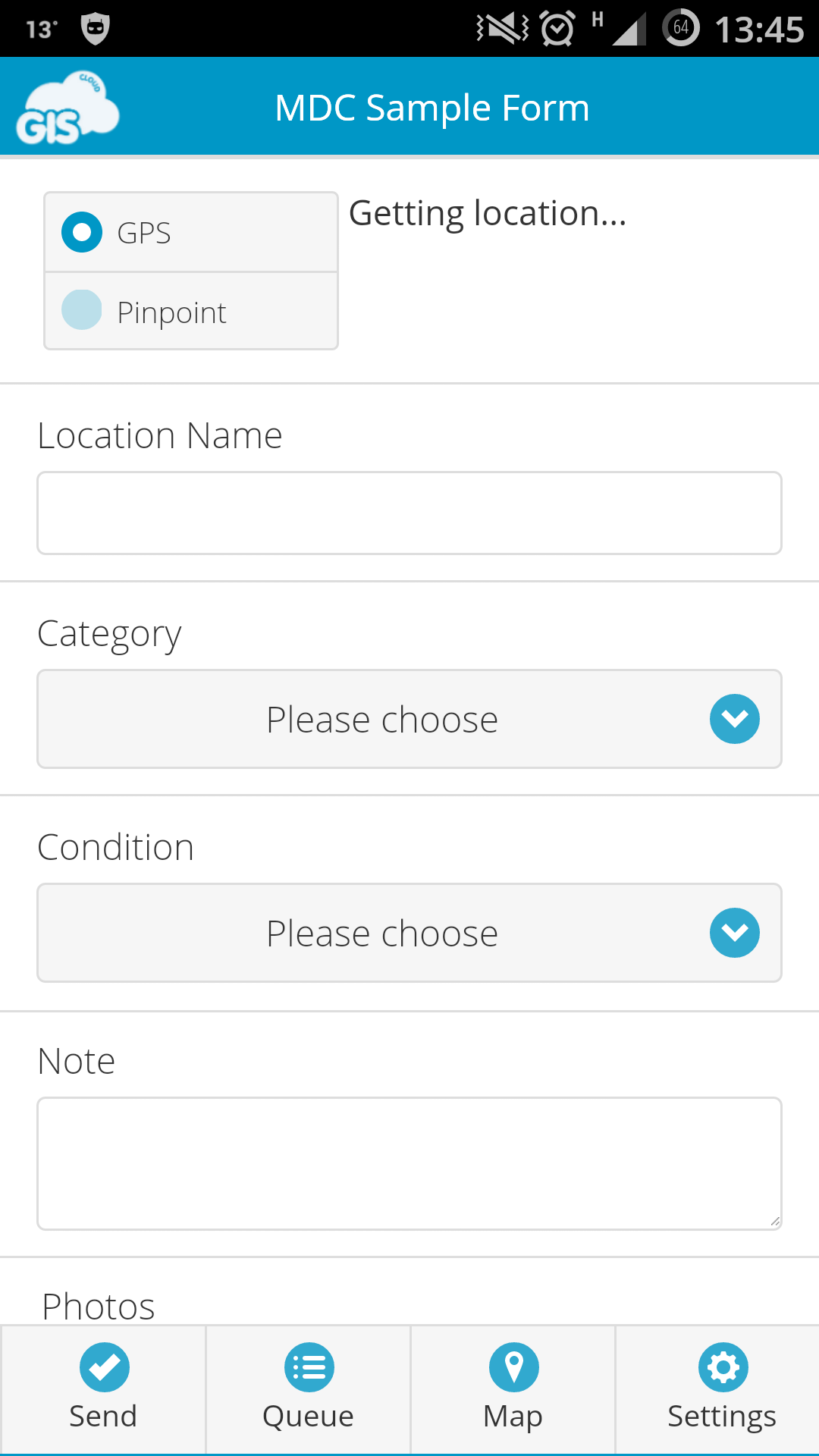This screenshot has width=819, height=1456.
Task: Tap the alarm clock status icon
Action: click(x=557, y=29)
